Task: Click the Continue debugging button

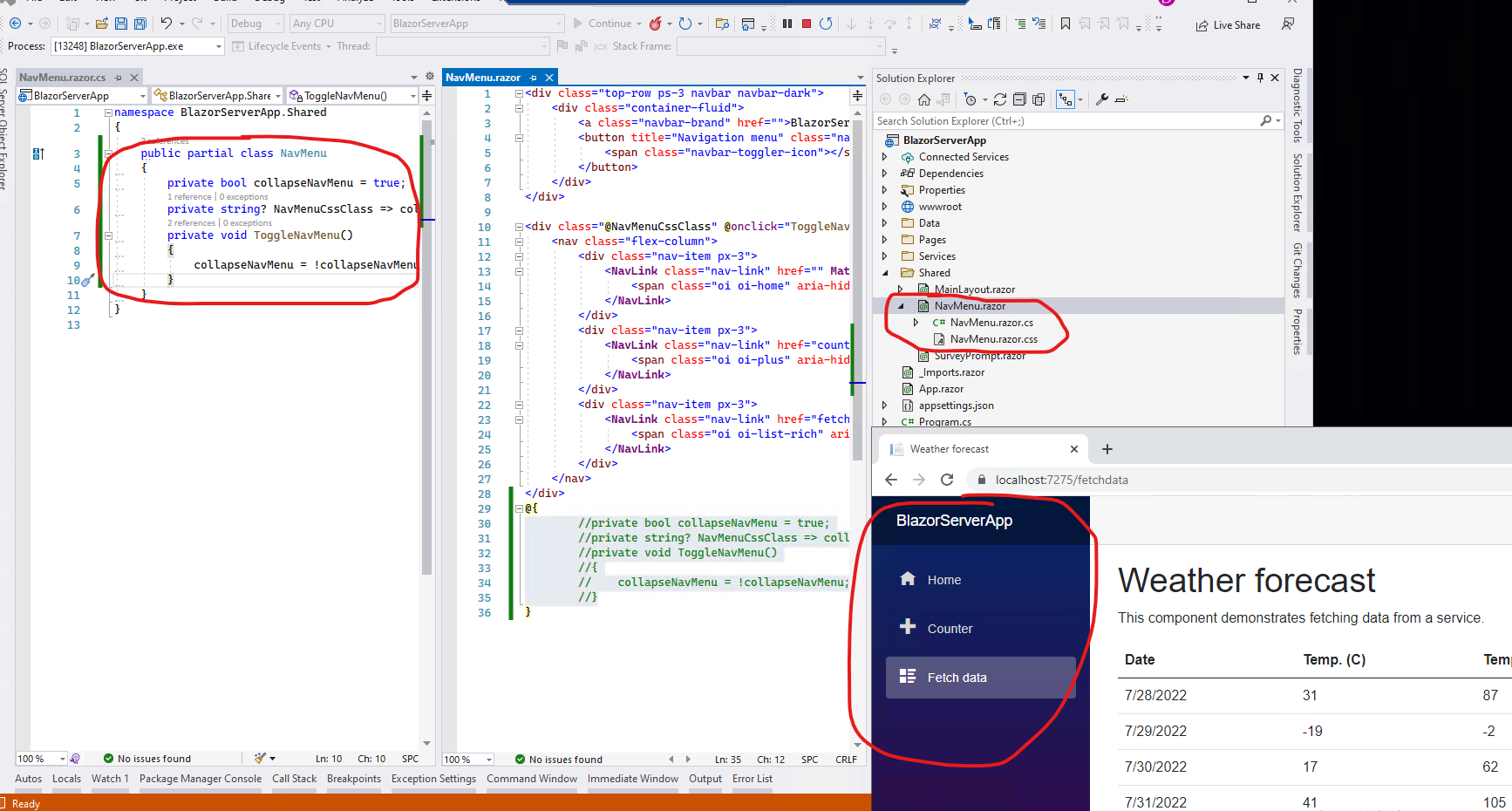Action: tap(602, 24)
